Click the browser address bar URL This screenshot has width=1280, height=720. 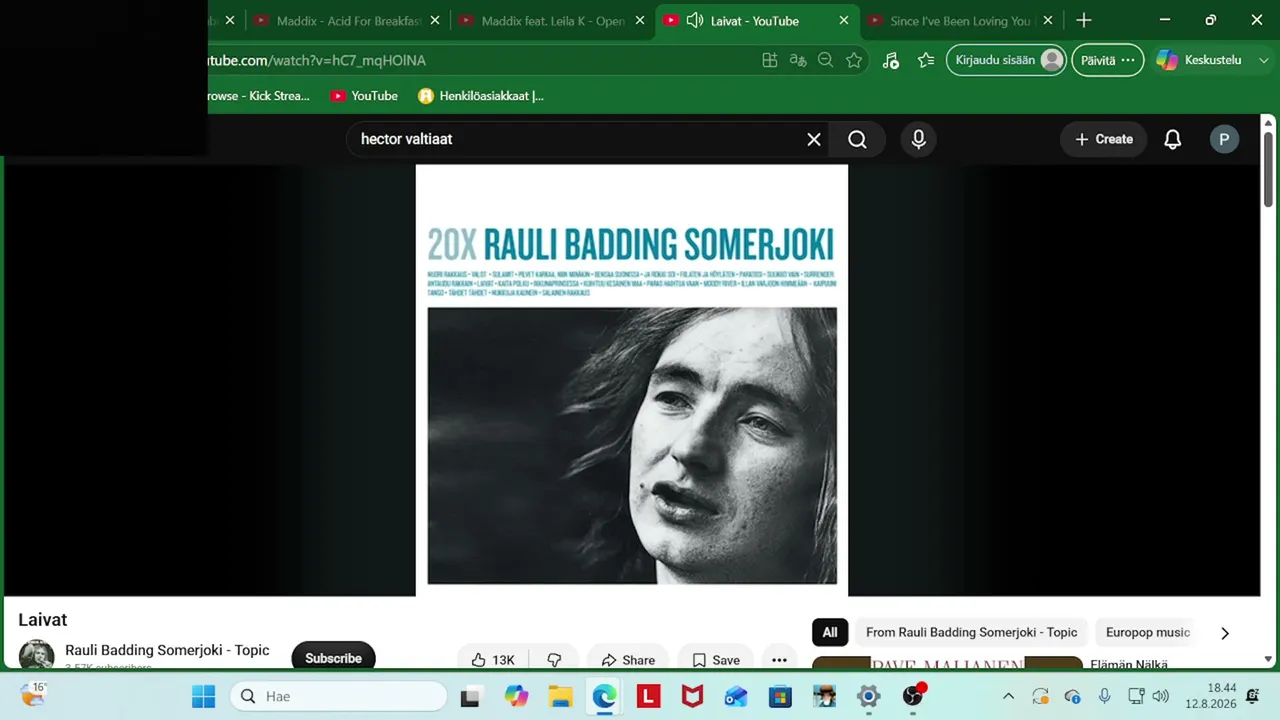pos(316,60)
